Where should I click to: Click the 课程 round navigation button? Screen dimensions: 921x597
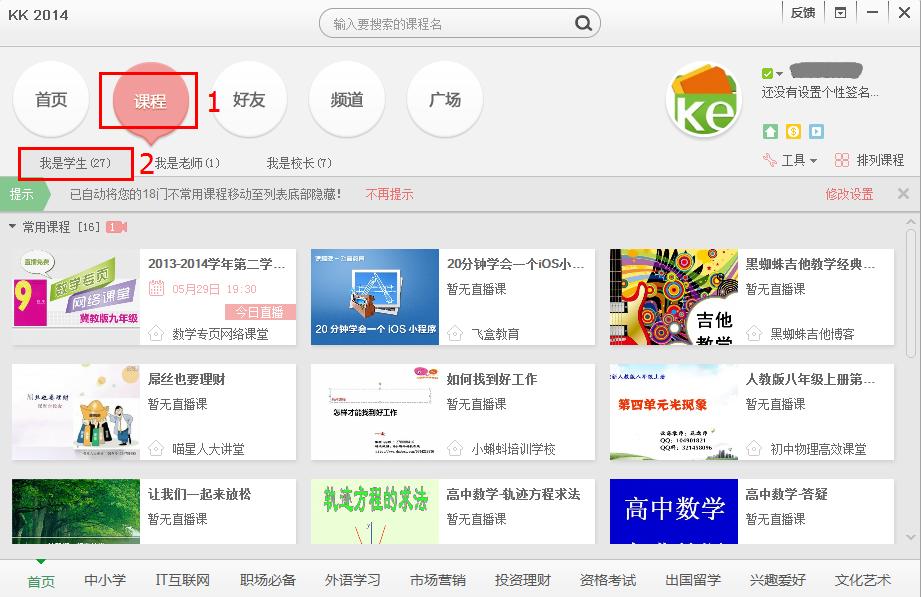point(150,101)
